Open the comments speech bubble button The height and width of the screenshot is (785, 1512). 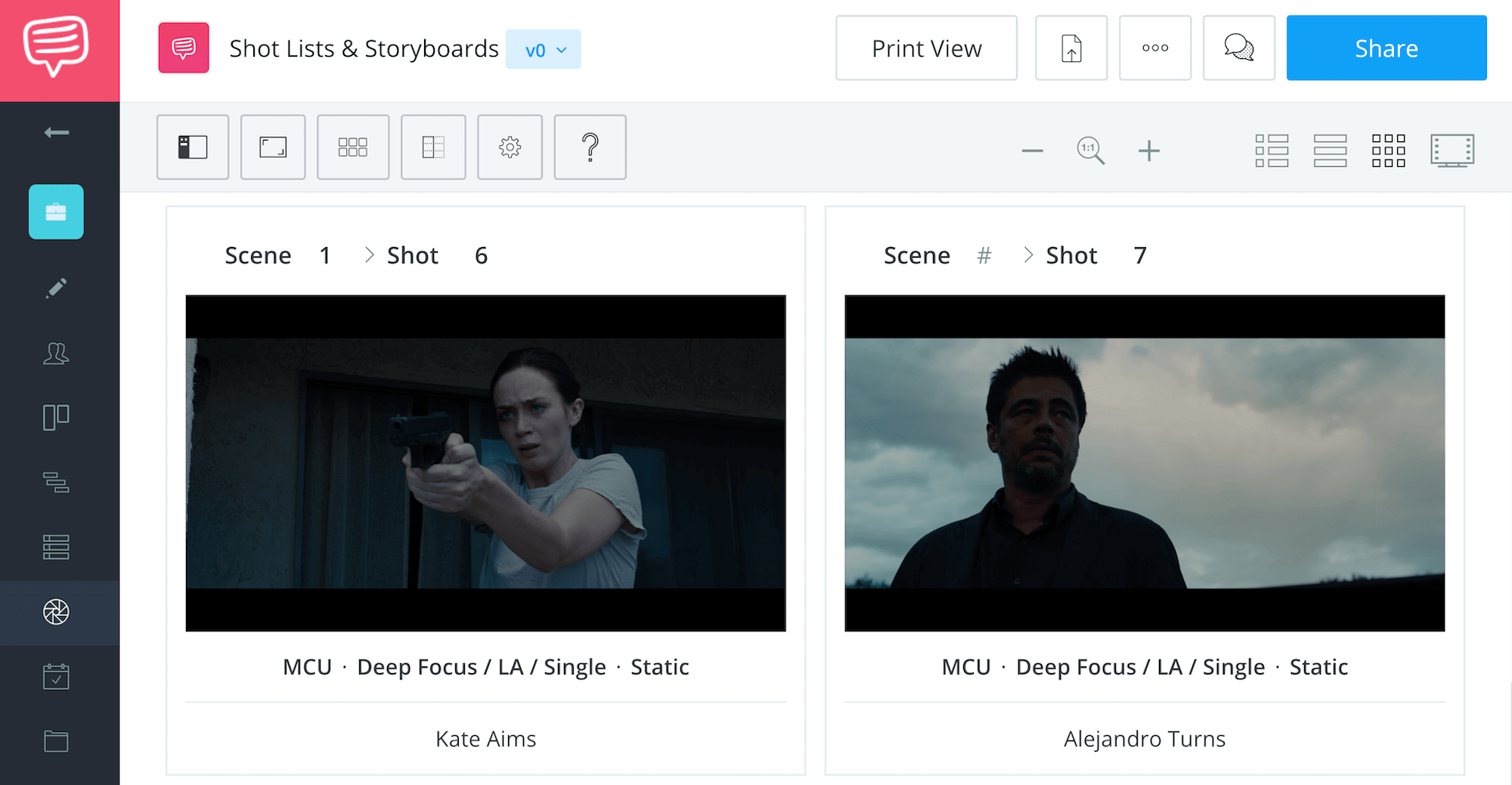click(x=1239, y=48)
